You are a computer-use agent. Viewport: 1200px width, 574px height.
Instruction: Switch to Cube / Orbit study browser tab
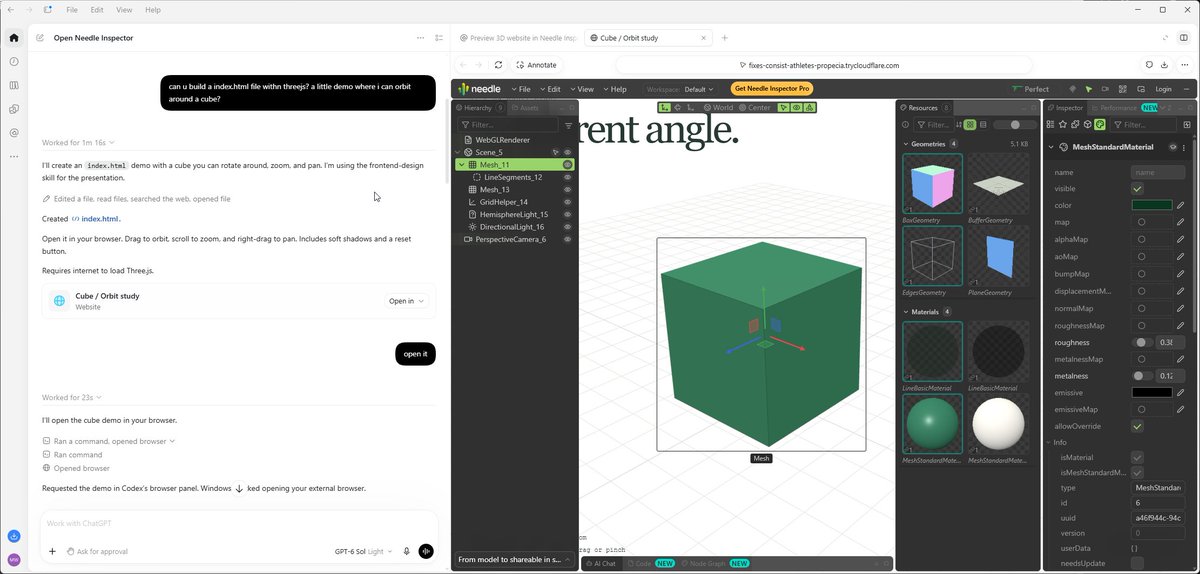(x=646, y=38)
